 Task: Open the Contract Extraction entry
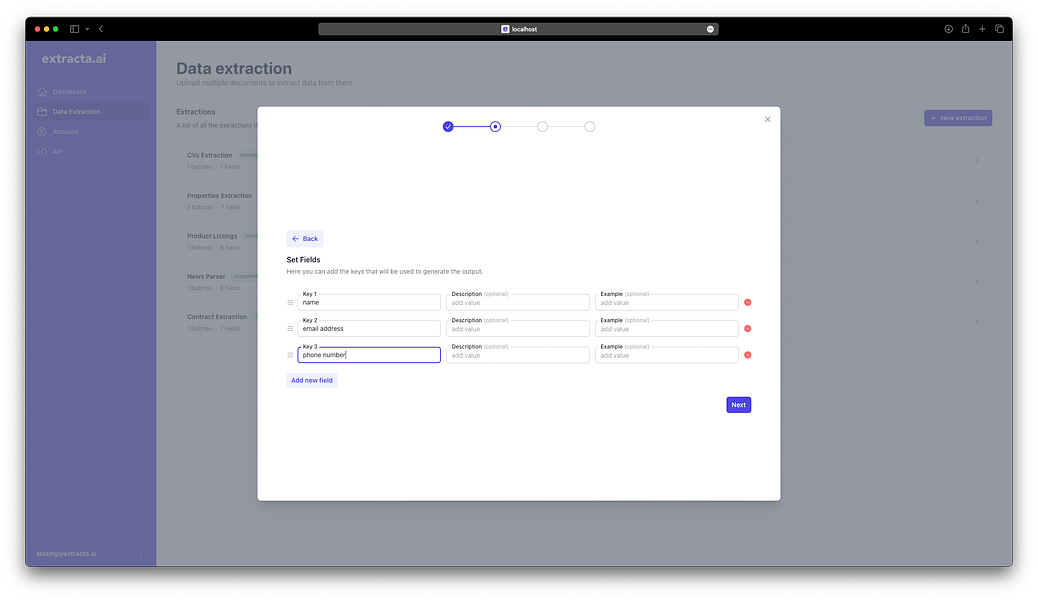pos(216,317)
